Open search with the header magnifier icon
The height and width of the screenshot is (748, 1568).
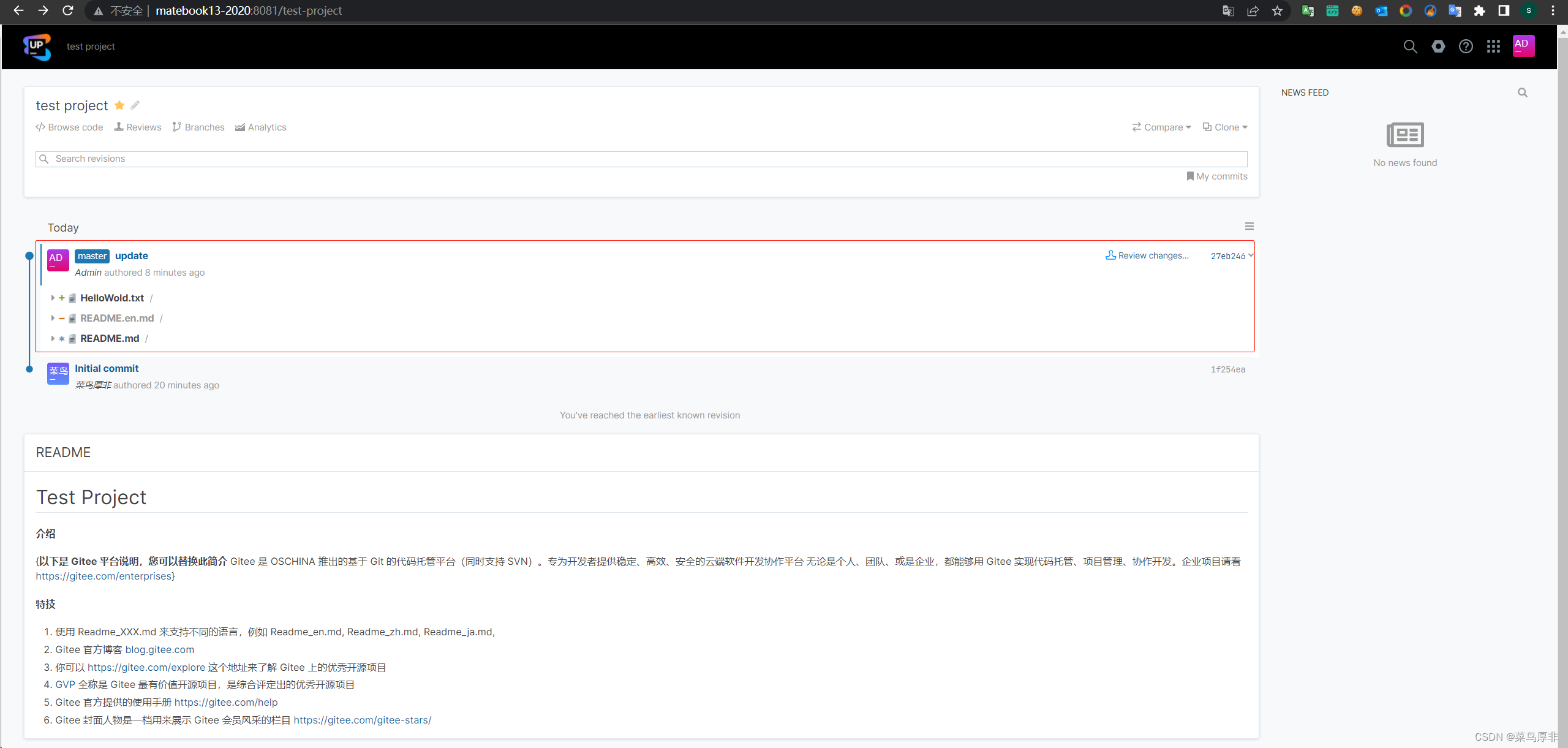(x=1410, y=47)
